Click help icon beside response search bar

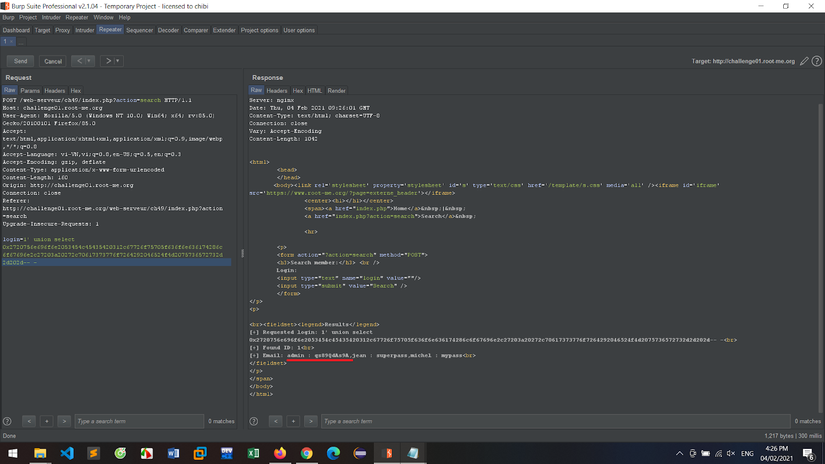[254, 422]
